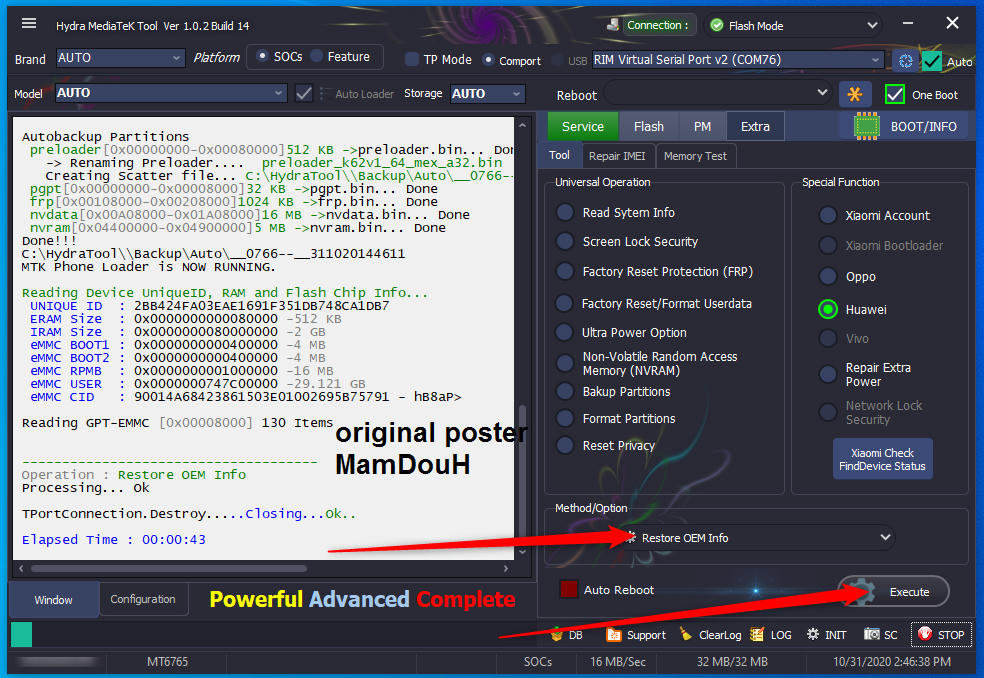This screenshot has height=678, width=984.
Task: Open the DB database icon
Action: coord(557,634)
